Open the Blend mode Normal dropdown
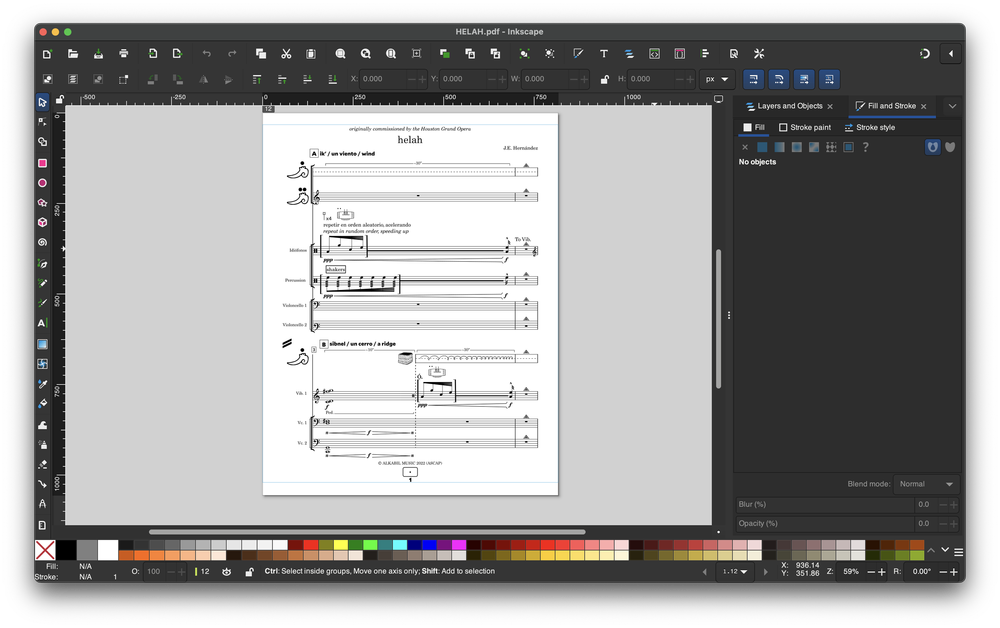The width and height of the screenshot is (1000, 628). (x=926, y=485)
